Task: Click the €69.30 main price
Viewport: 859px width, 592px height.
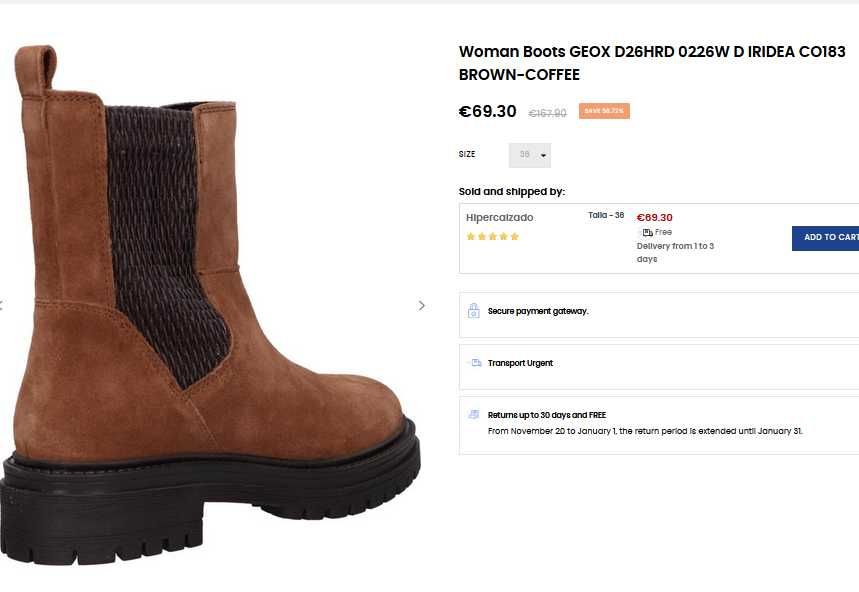Action: (487, 111)
